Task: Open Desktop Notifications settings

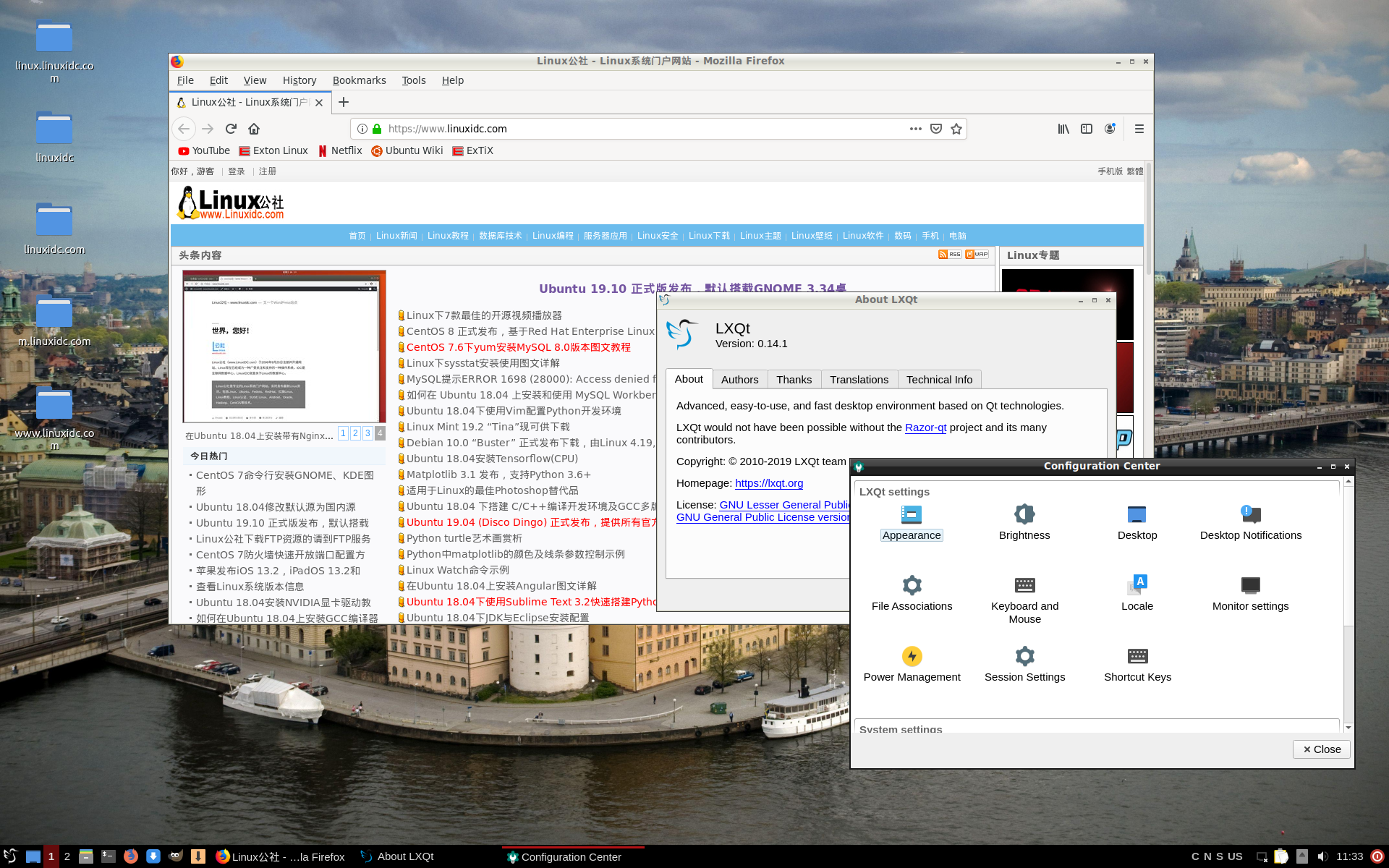Action: pyautogui.click(x=1250, y=523)
